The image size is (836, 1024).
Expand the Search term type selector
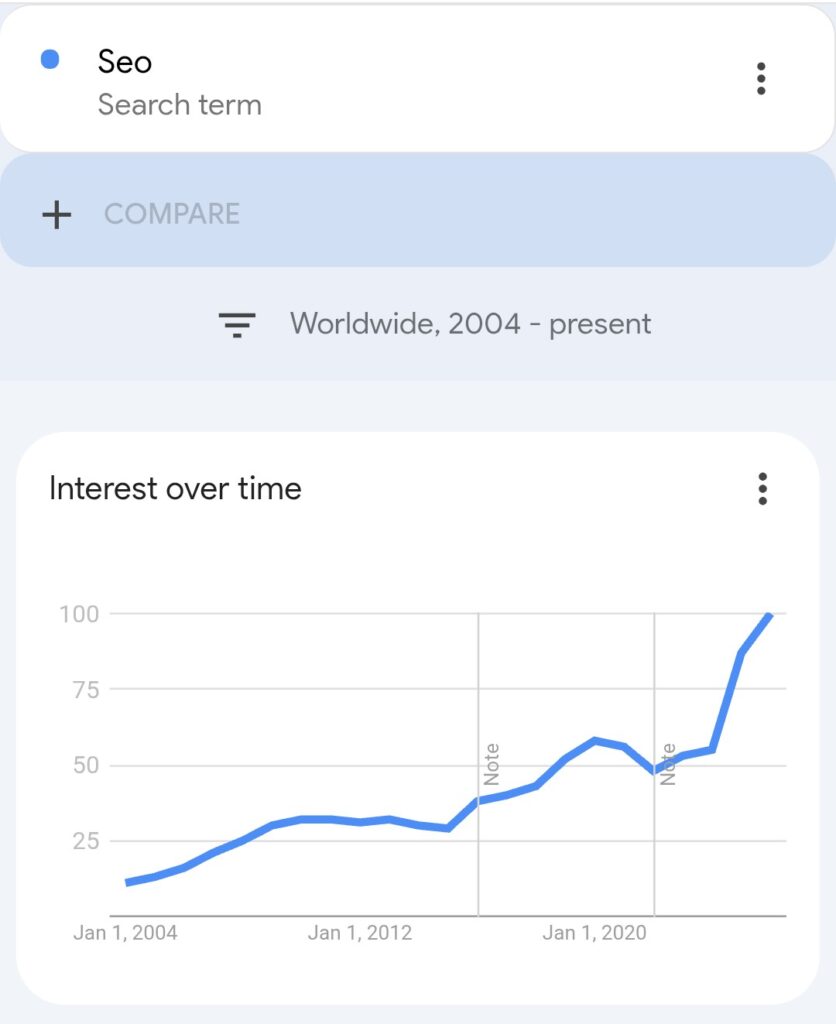180,104
